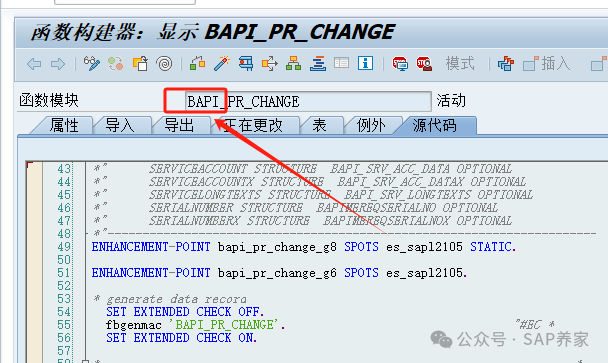Switch Display/Change mode via glasses-pencil icon

tap(92, 64)
